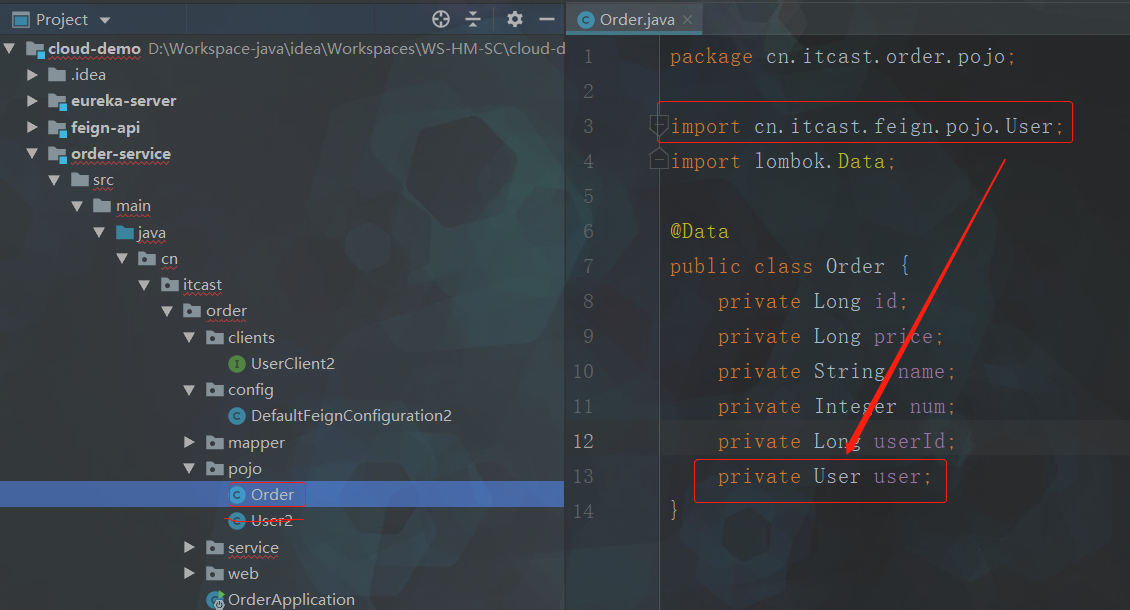Click the 'private Long id;' field
Screen dimensions: 1130x610
click(x=812, y=301)
